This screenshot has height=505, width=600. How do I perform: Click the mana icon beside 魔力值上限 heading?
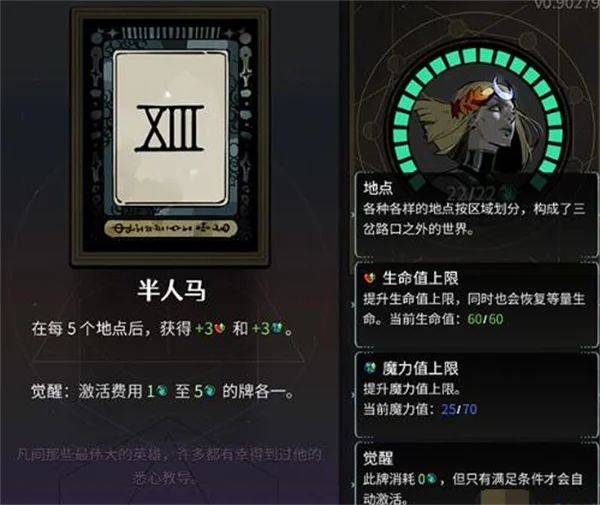[x=370, y=368]
